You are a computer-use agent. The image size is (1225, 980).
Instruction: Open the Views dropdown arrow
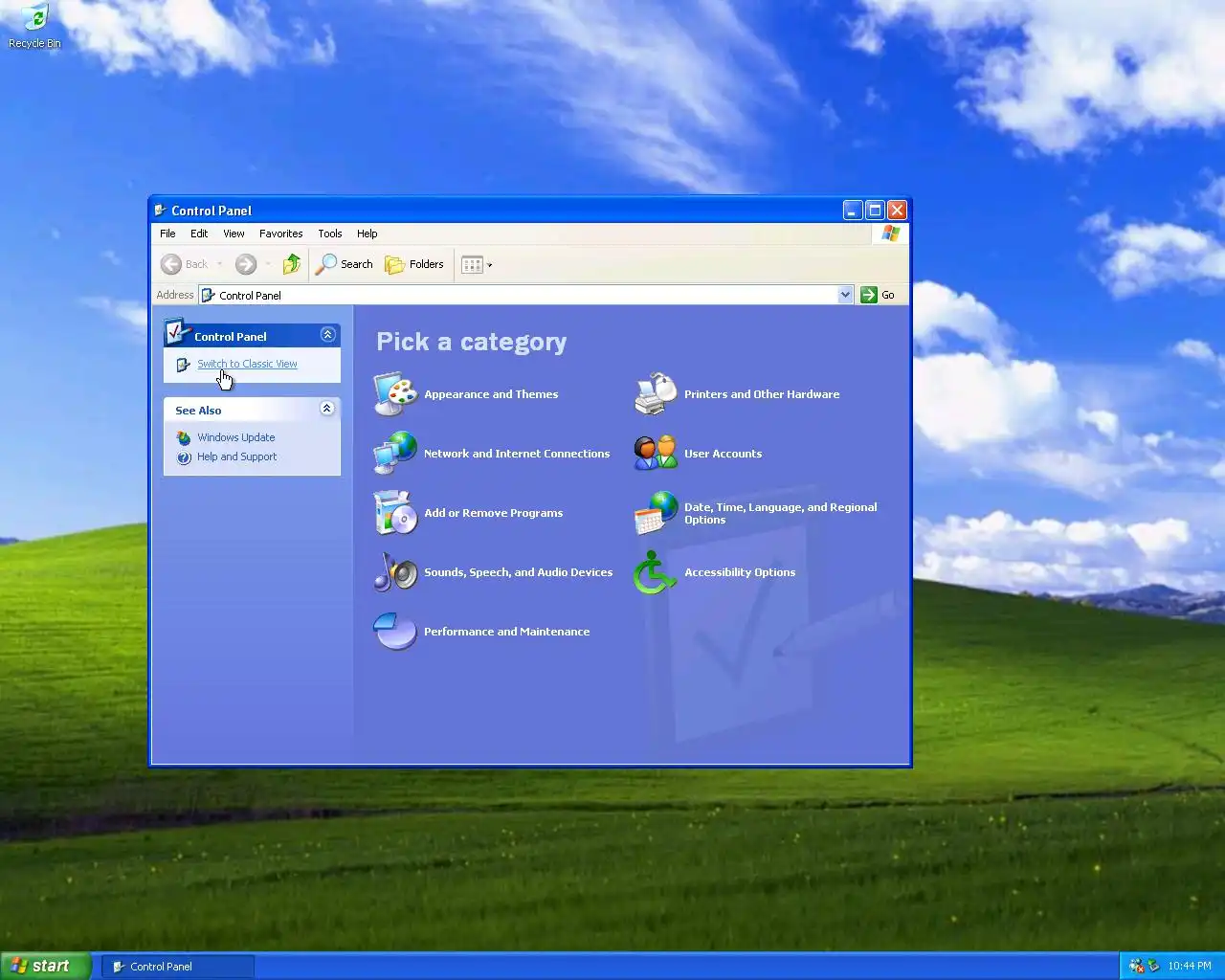coord(490,265)
